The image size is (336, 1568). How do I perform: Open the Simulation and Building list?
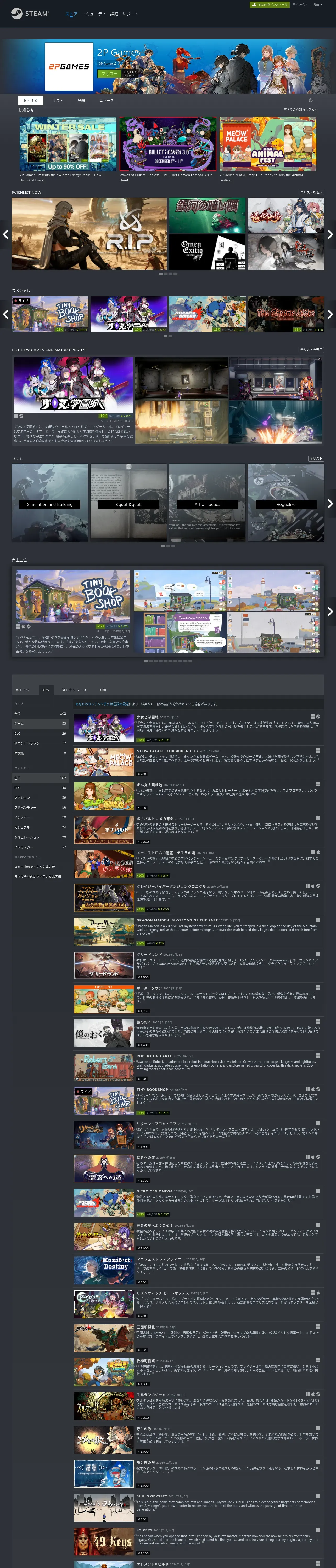point(50,503)
